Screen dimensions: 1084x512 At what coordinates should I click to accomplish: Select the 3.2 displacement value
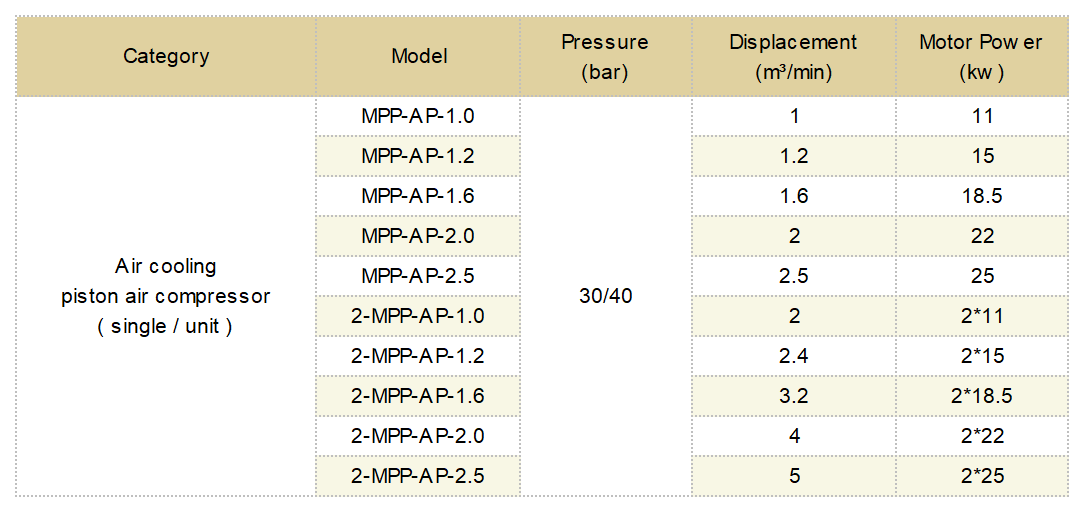[794, 396]
